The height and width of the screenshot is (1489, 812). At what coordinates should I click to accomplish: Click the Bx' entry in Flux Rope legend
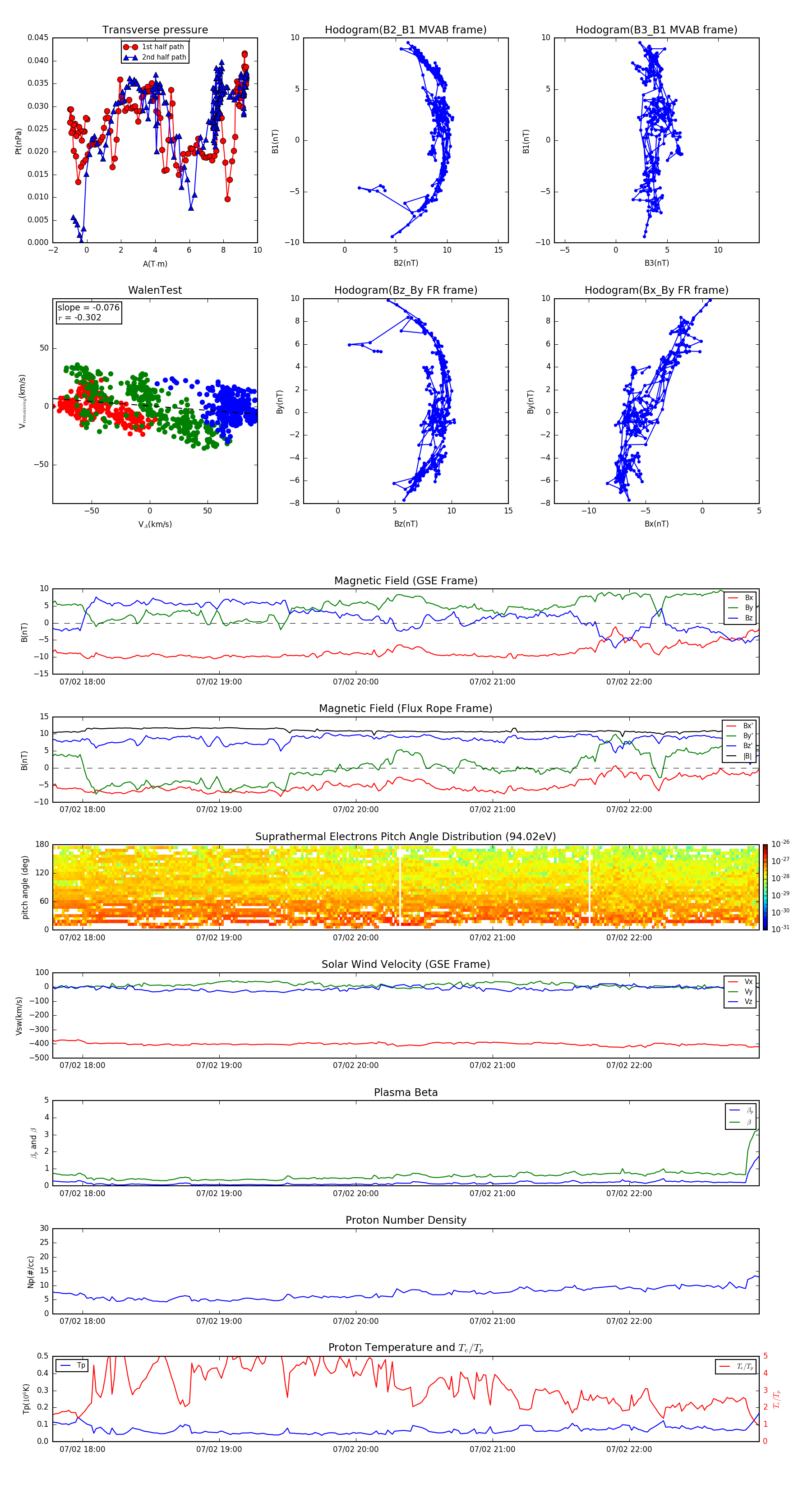click(739, 726)
